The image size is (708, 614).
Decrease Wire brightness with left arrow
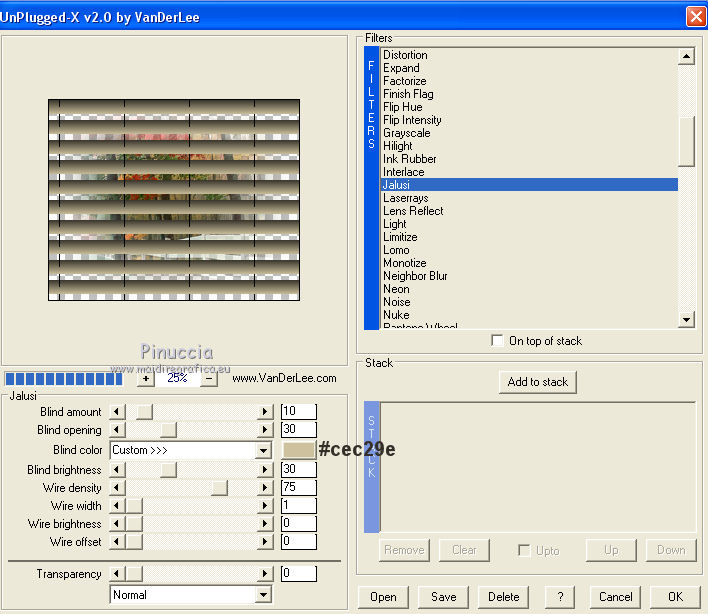point(117,524)
